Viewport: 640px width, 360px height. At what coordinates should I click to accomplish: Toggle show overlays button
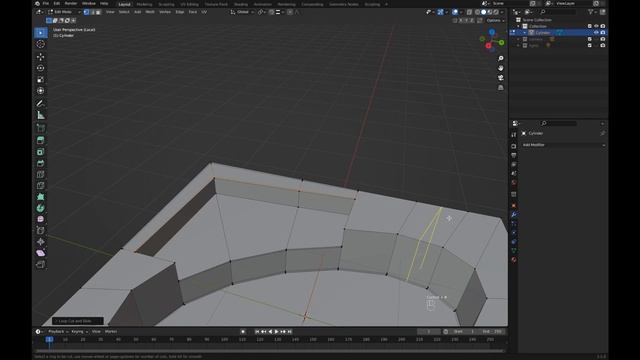455,12
